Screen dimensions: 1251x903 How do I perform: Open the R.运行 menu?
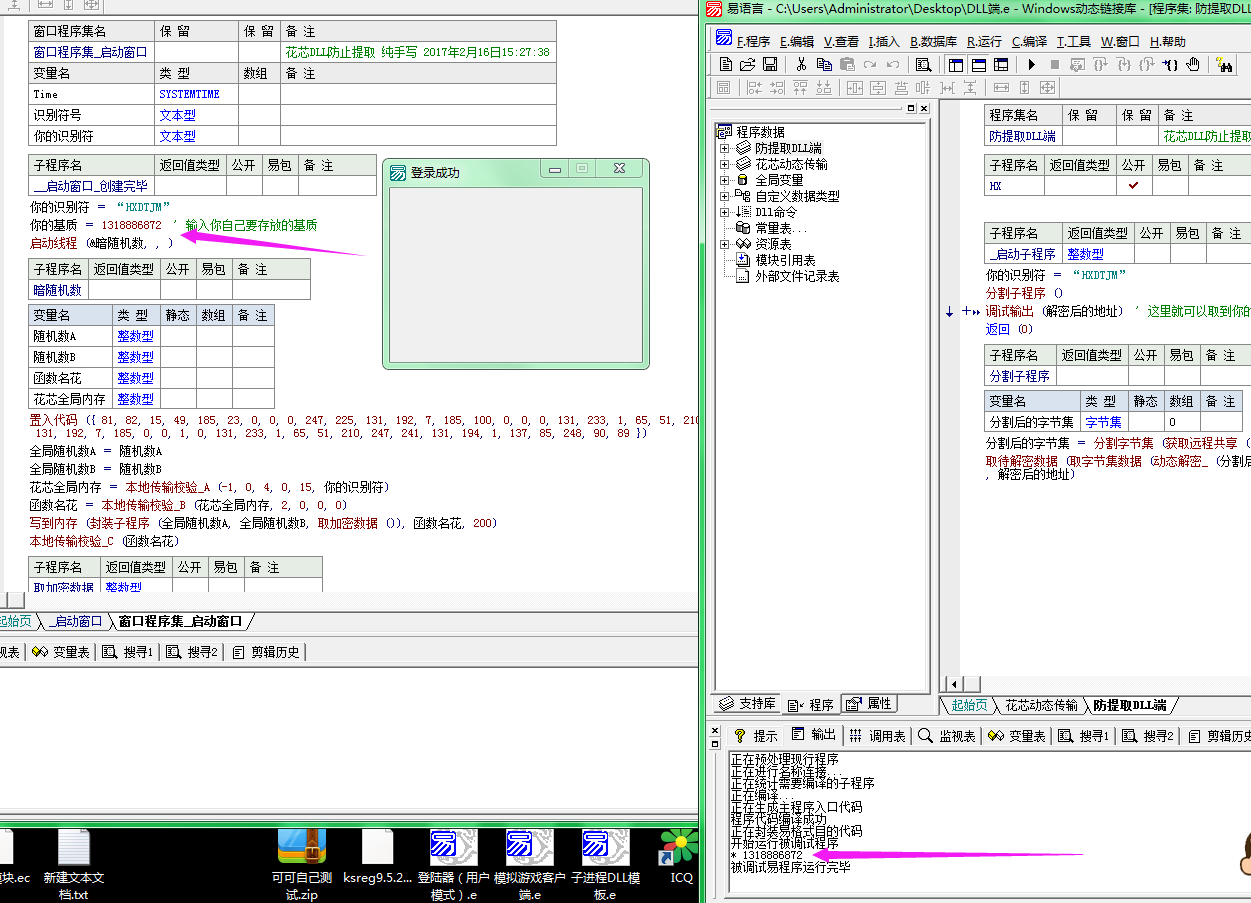pos(984,41)
